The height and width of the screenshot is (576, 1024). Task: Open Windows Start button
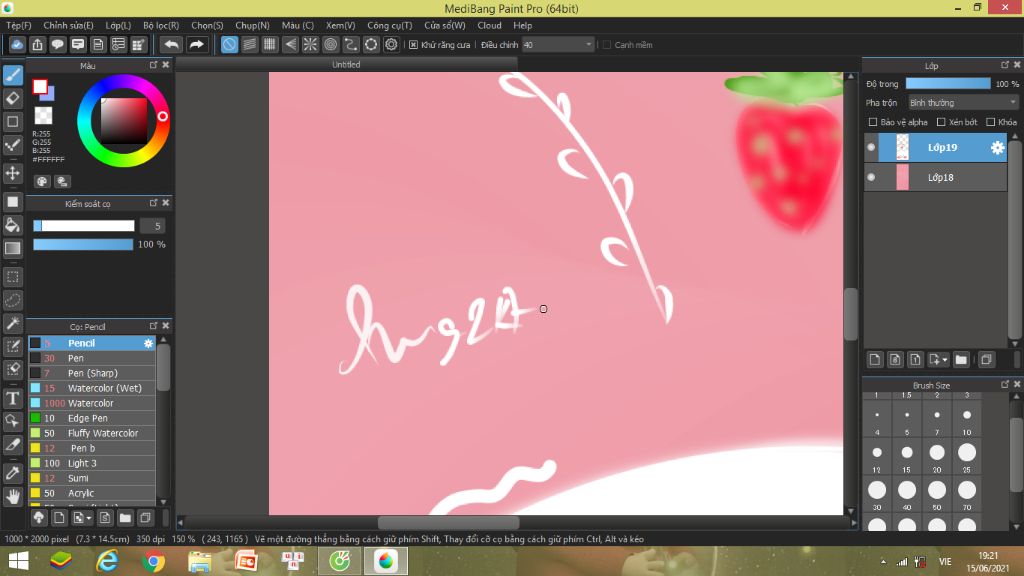[18, 561]
